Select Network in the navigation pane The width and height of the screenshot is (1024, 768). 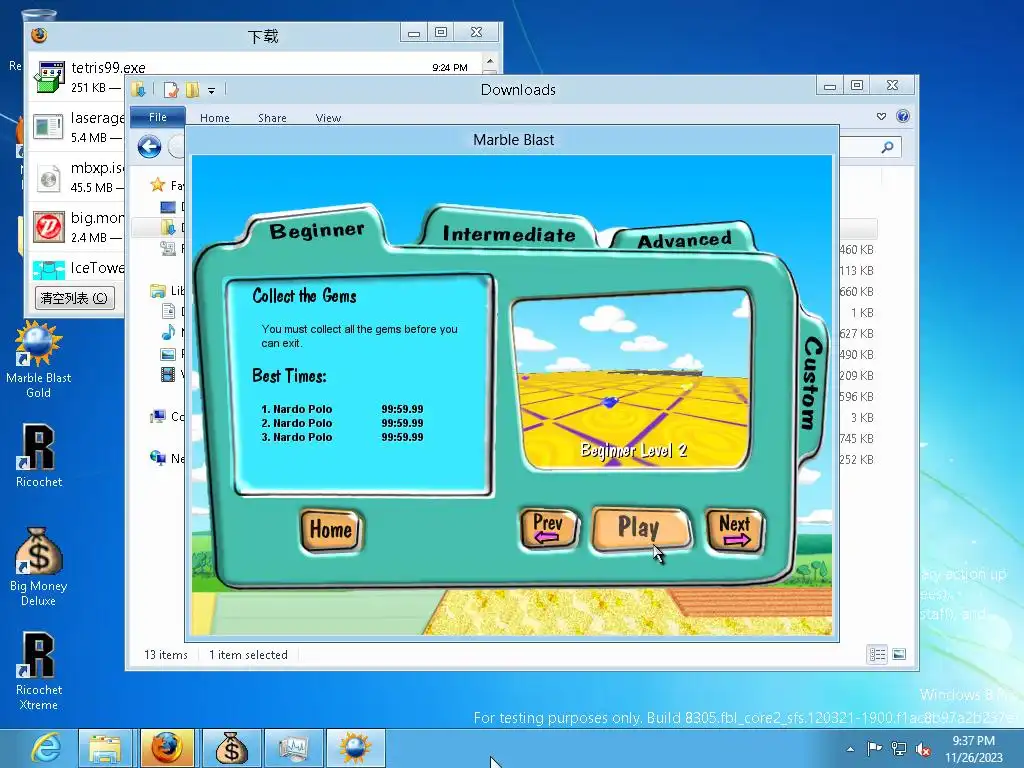[157, 458]
